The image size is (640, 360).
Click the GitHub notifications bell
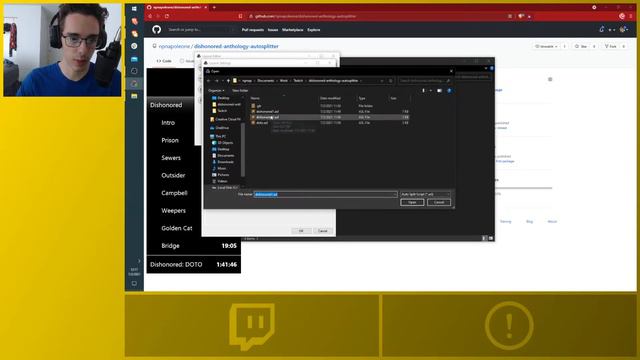click(602, 29)
